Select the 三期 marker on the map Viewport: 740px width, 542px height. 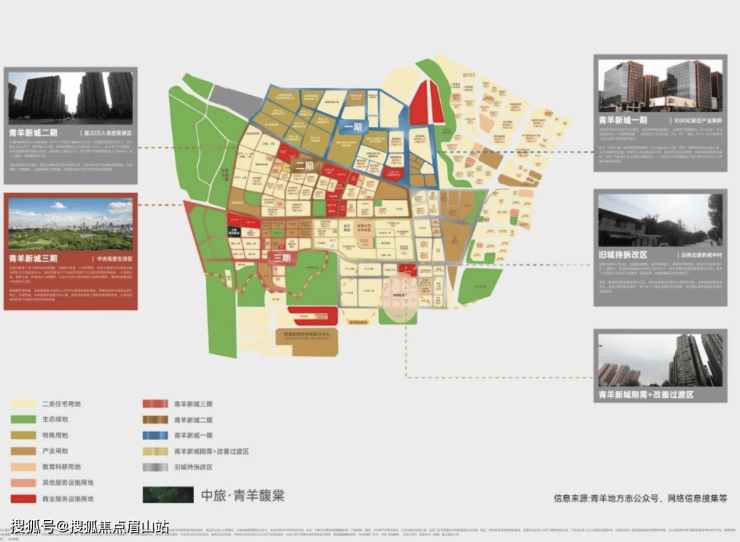[x=284, y=258]
